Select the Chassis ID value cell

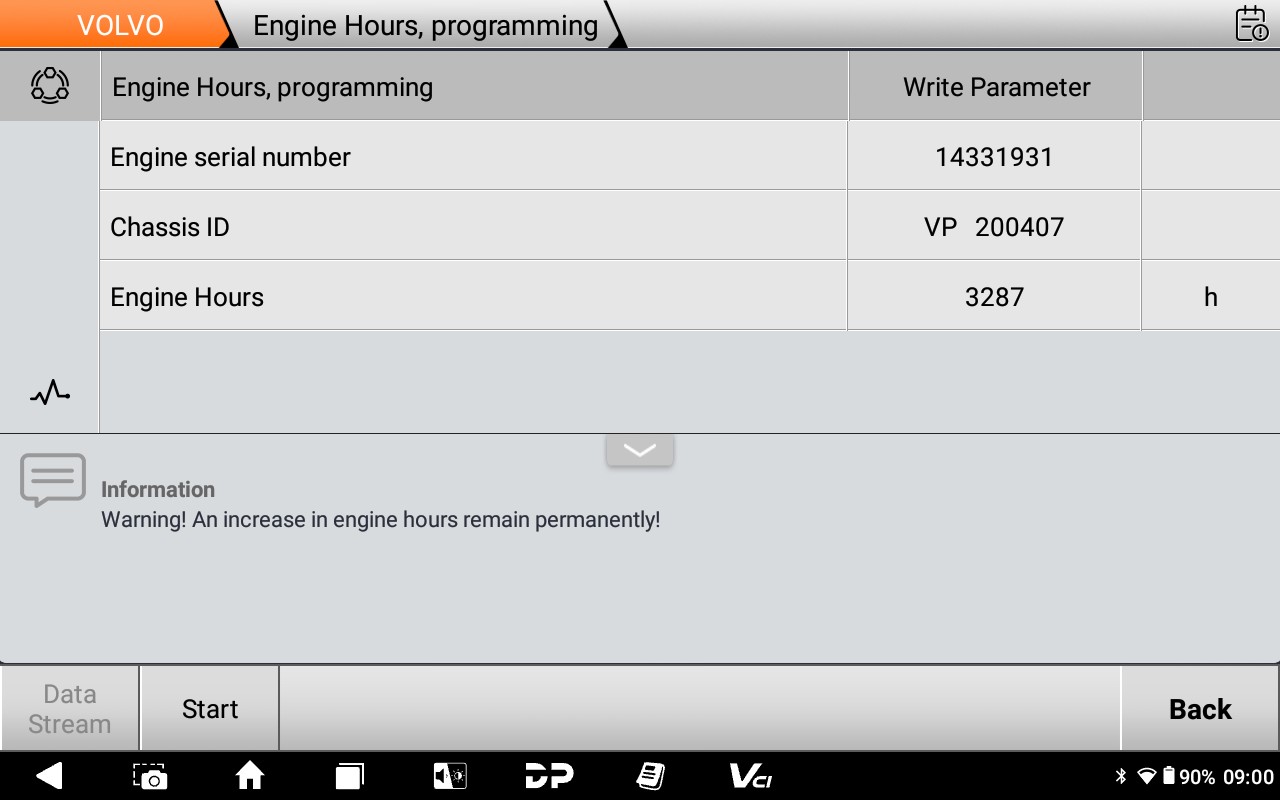click(x=994, y=227)
